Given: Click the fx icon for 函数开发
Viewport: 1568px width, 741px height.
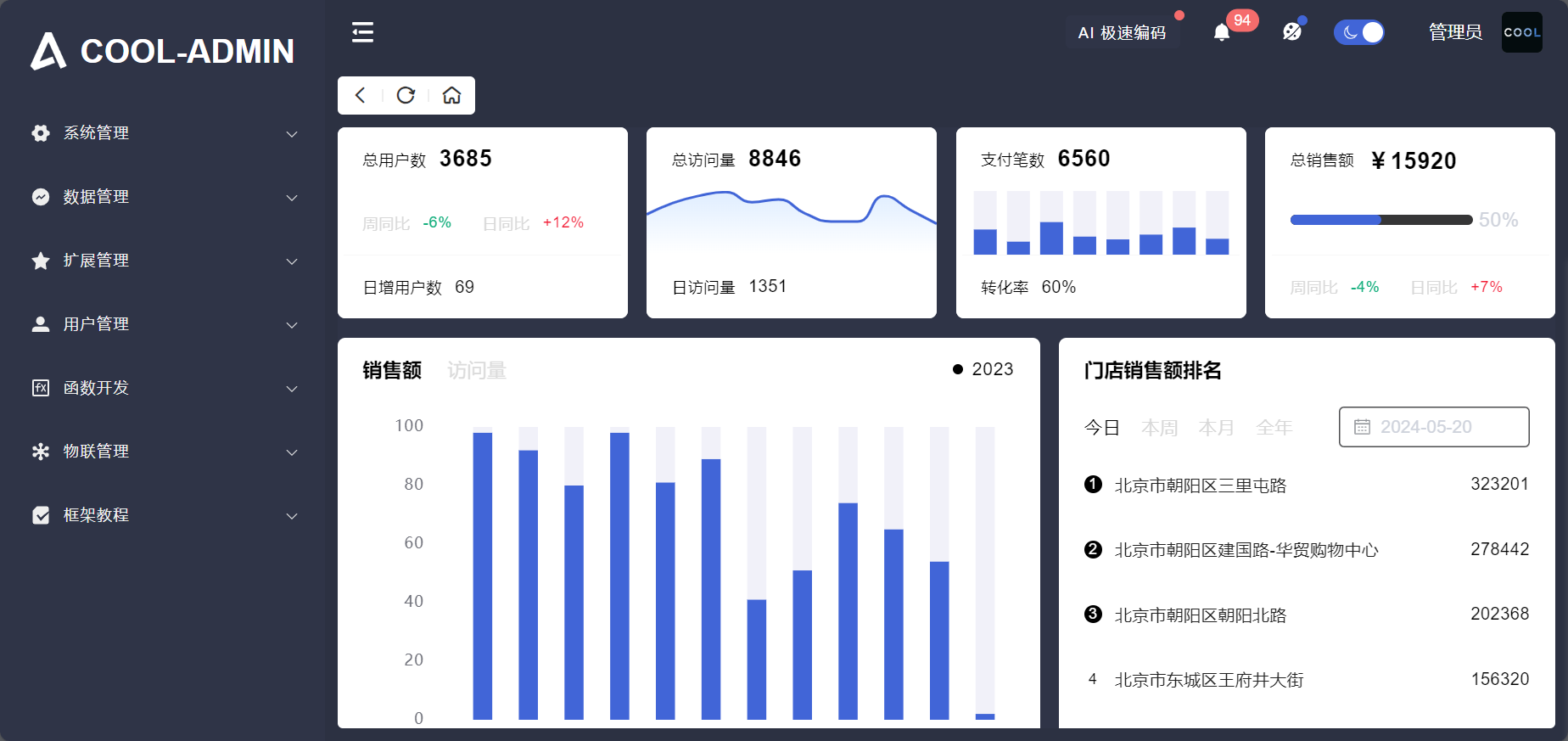Looking at the screenshot, I should [41, 388].
